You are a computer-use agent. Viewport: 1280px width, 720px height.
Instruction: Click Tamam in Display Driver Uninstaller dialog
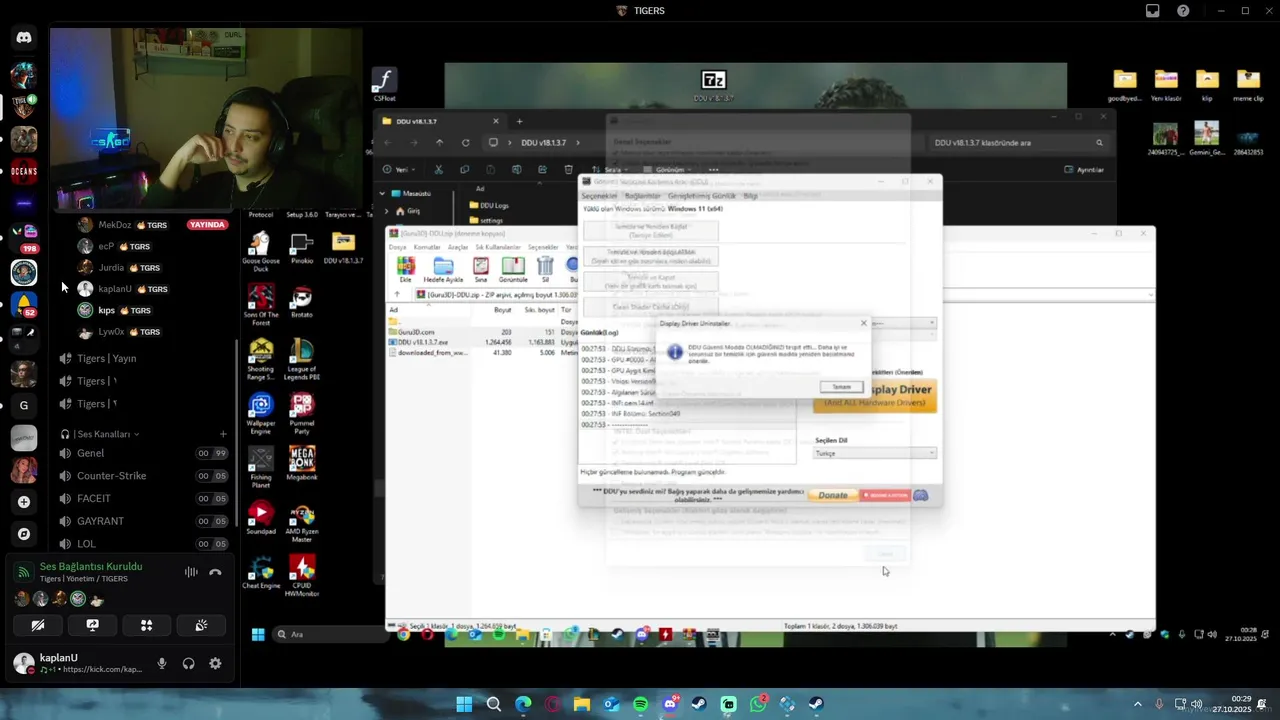841,387
